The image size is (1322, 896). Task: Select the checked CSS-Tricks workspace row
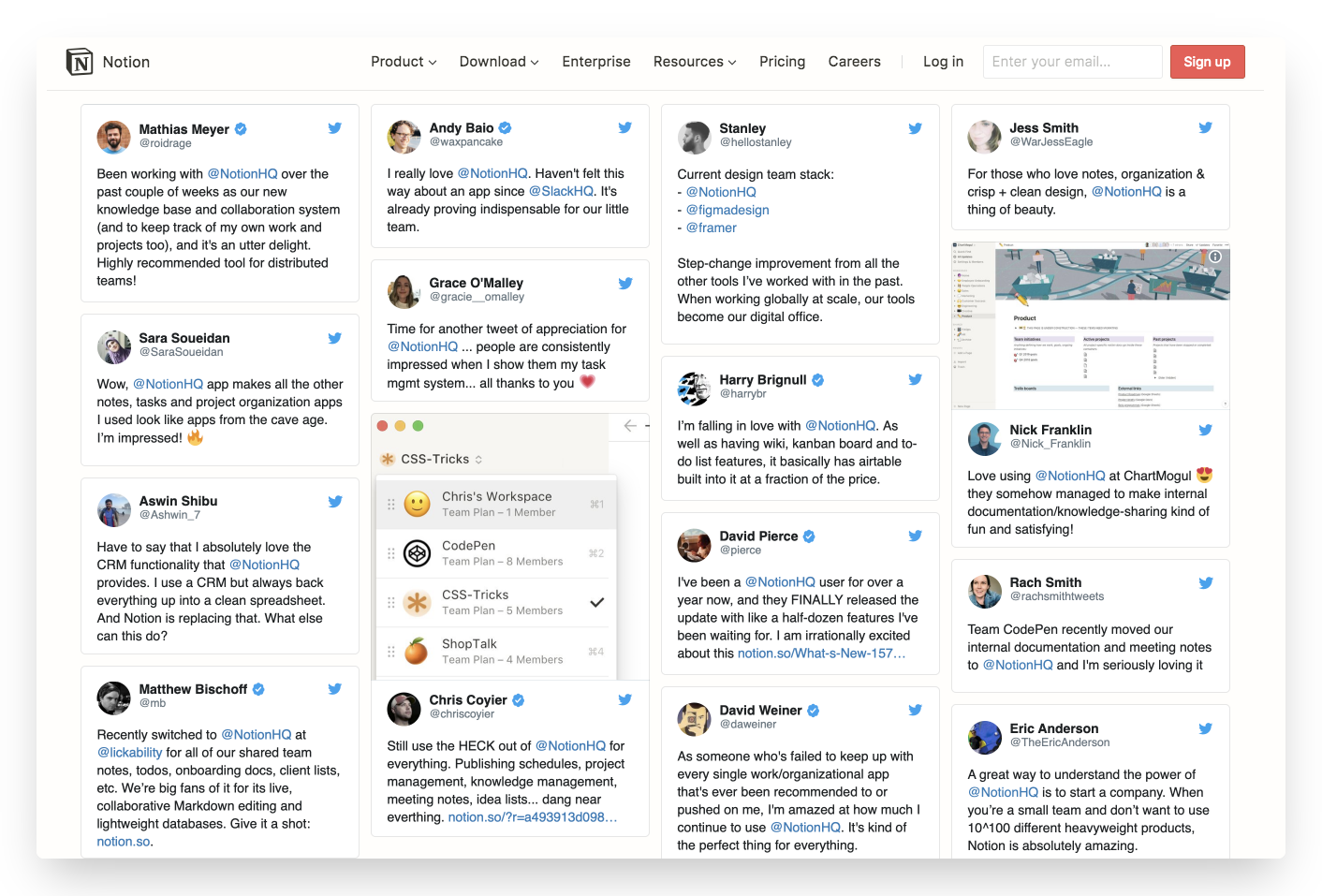pos(496,602)
